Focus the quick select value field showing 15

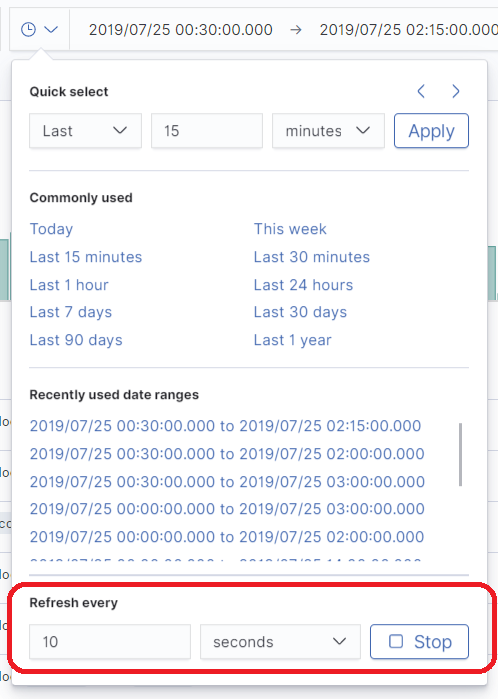click(207, 131)
